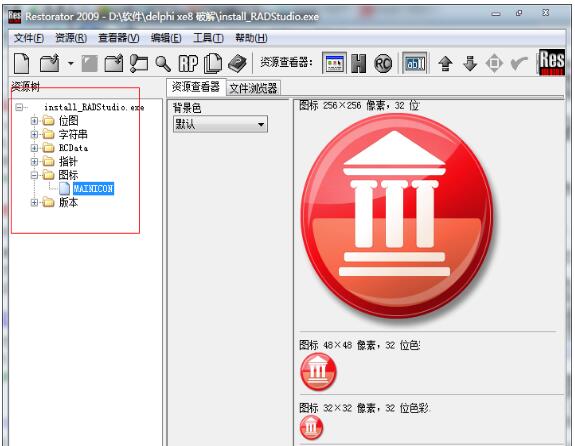This screenshot has height=446, width=575.
Task: Click the RP ResPatcher toolbar icon
Action: coord(188,63)
